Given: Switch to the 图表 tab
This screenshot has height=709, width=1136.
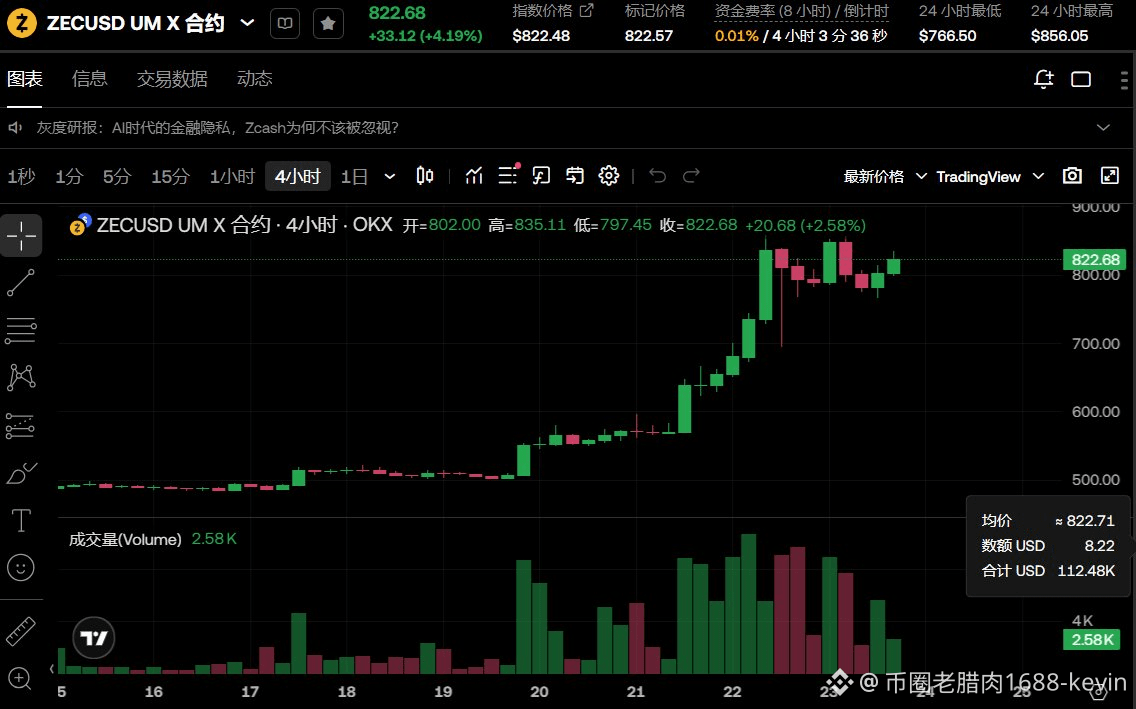Looking at the screenshot, I should tap(25, 78).
